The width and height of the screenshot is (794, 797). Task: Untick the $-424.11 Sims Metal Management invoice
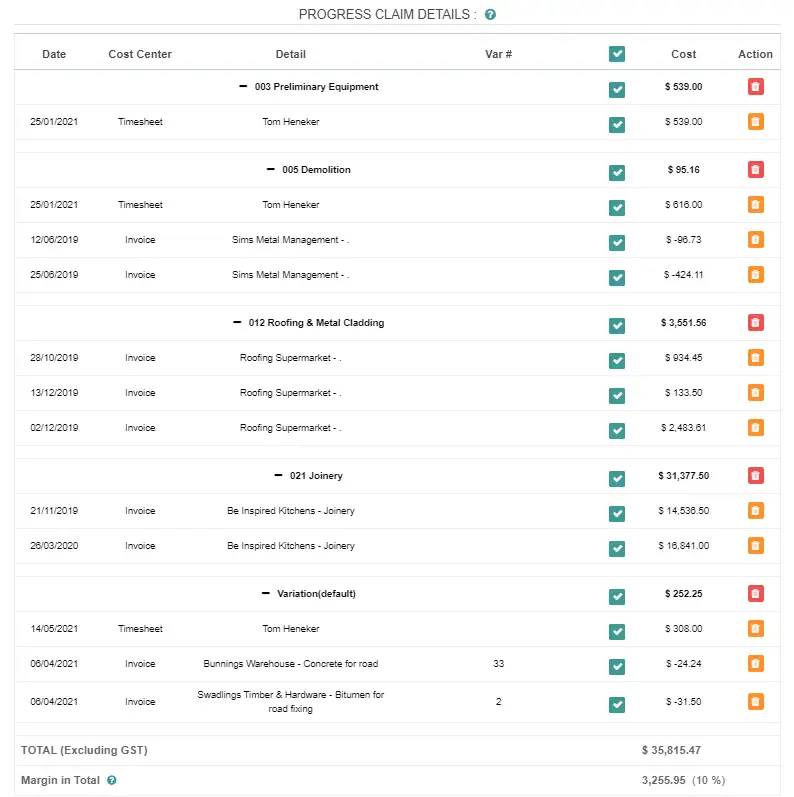617,277
